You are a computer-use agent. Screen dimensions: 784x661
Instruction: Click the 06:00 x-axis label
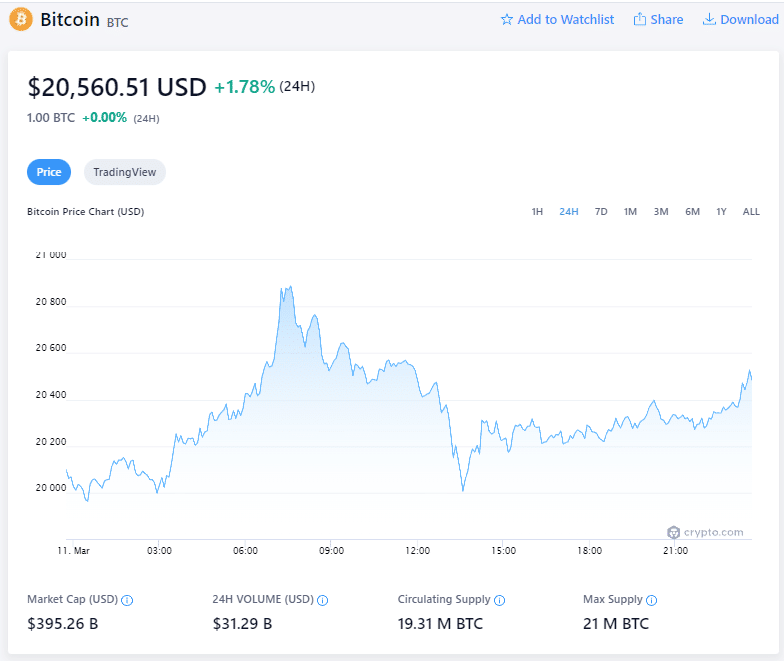(x=245, y=550)
